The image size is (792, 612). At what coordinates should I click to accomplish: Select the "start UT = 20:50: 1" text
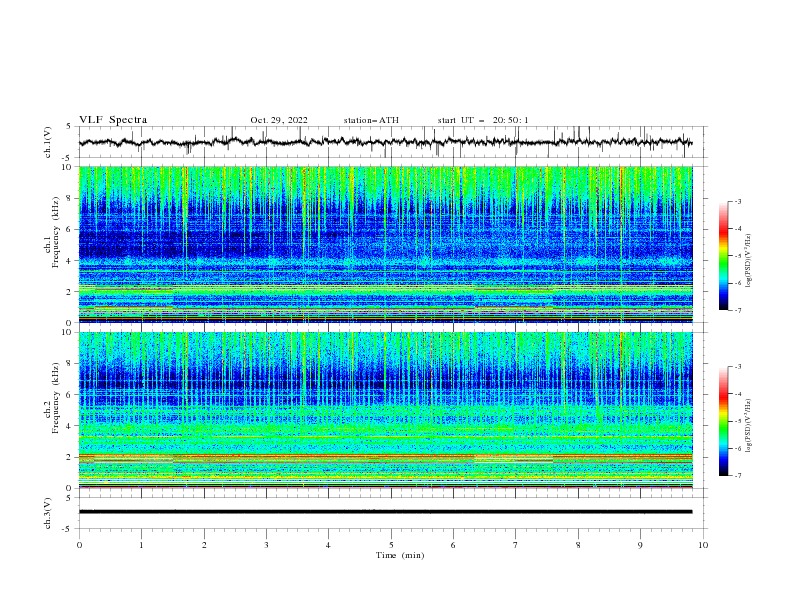coord(483,120)
